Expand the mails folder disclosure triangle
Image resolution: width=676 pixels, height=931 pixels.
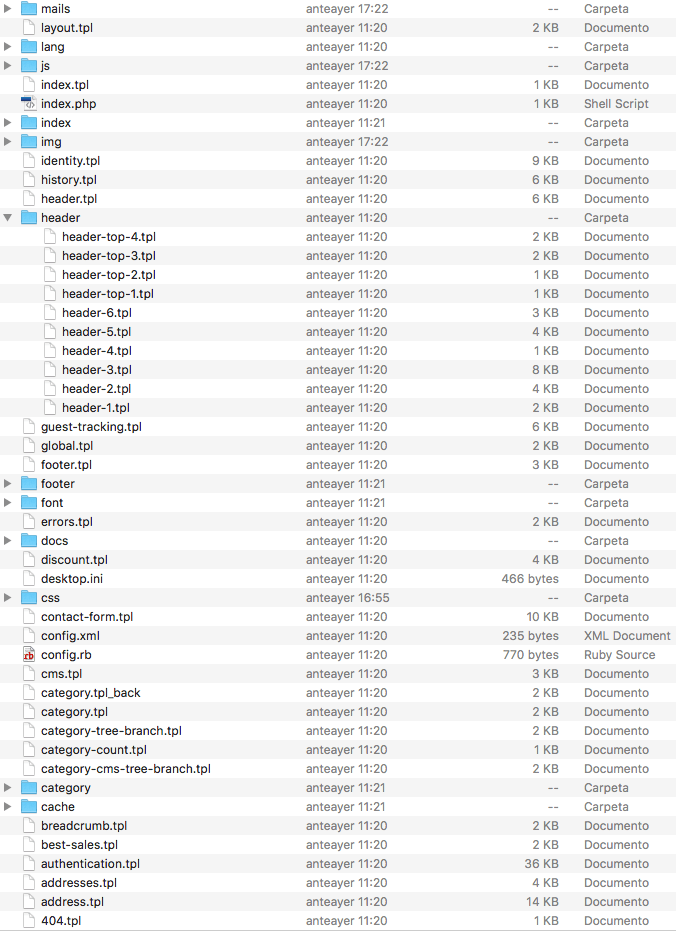click(x=8, y=9)
